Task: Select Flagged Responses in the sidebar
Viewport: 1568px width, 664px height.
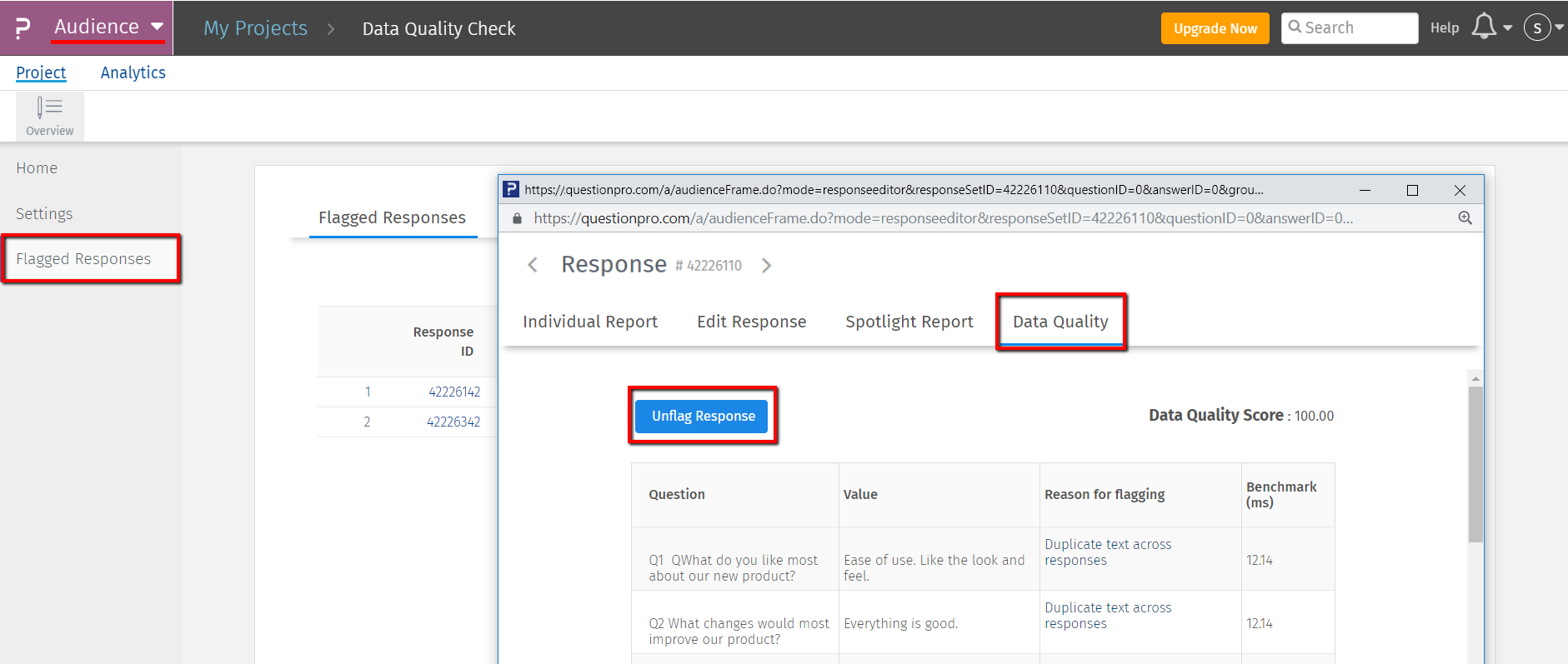Action: pos(83,259)
